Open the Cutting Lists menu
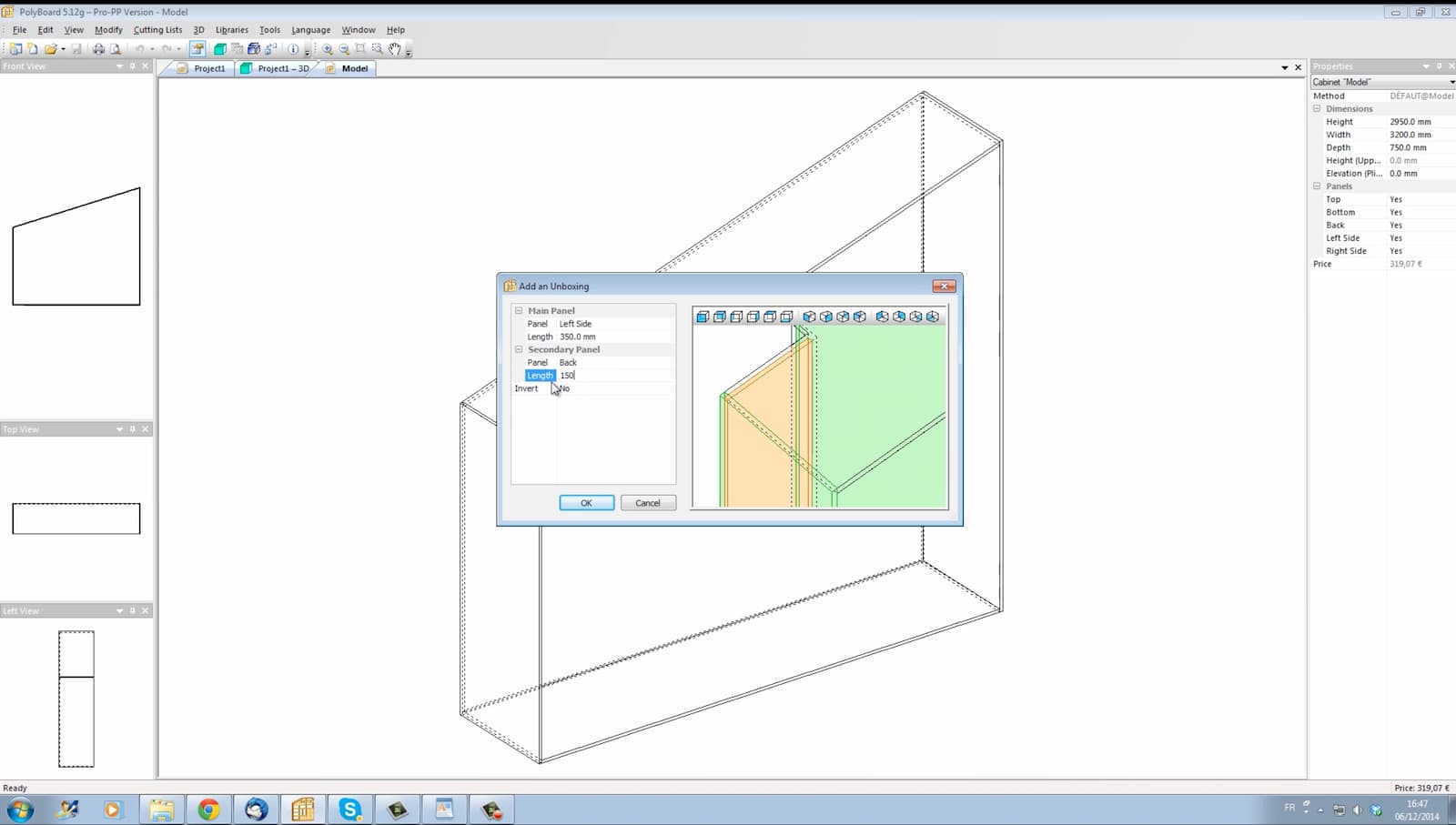 [x=157, y=30]
